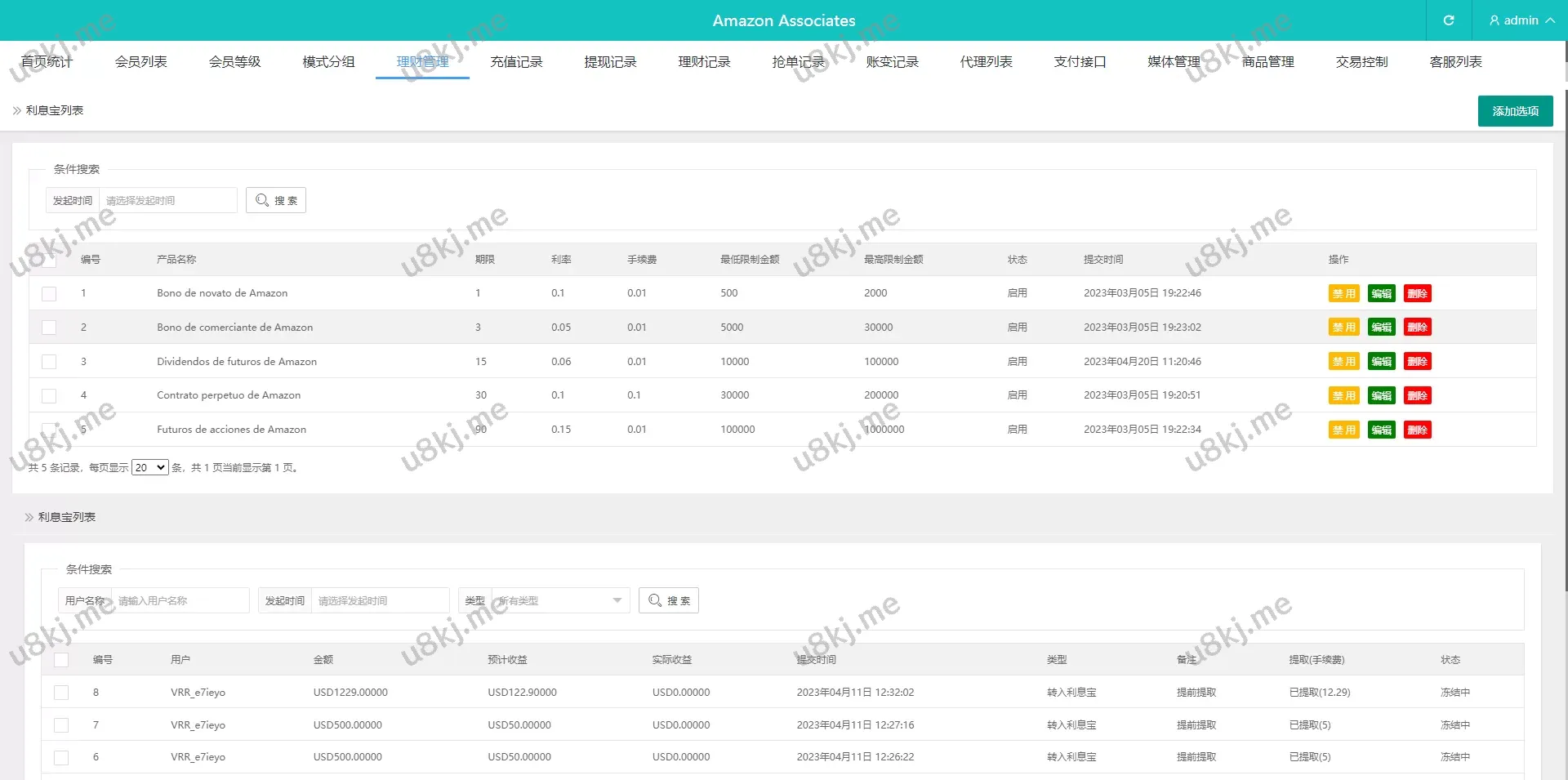Click the search magnifier in records filter
1568x780 pixels.
click(655, 600)
